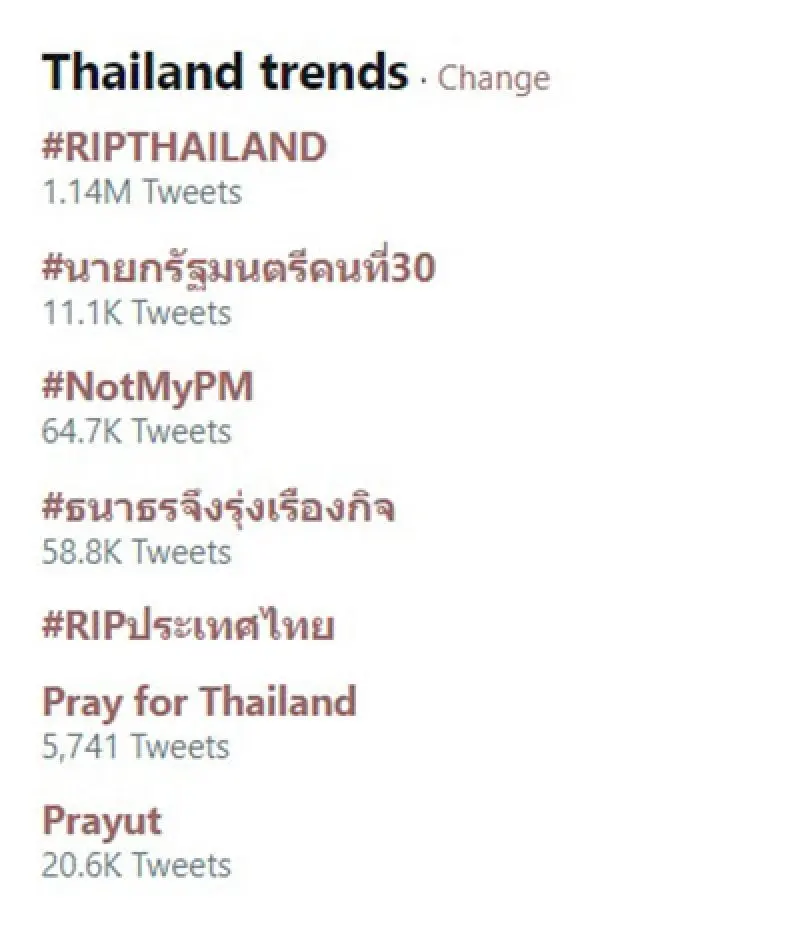
Task: View the #RIPประเทศไทย trend
Action: pyautogui.click(x=188, y=626)
